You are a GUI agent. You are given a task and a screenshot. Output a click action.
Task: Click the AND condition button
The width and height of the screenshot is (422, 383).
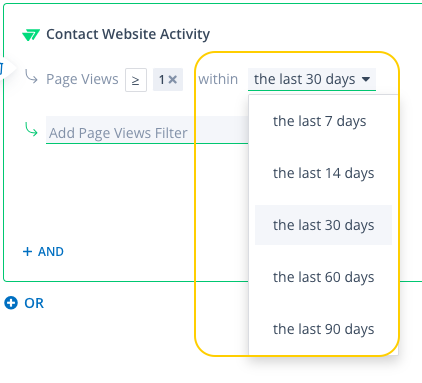43,252
